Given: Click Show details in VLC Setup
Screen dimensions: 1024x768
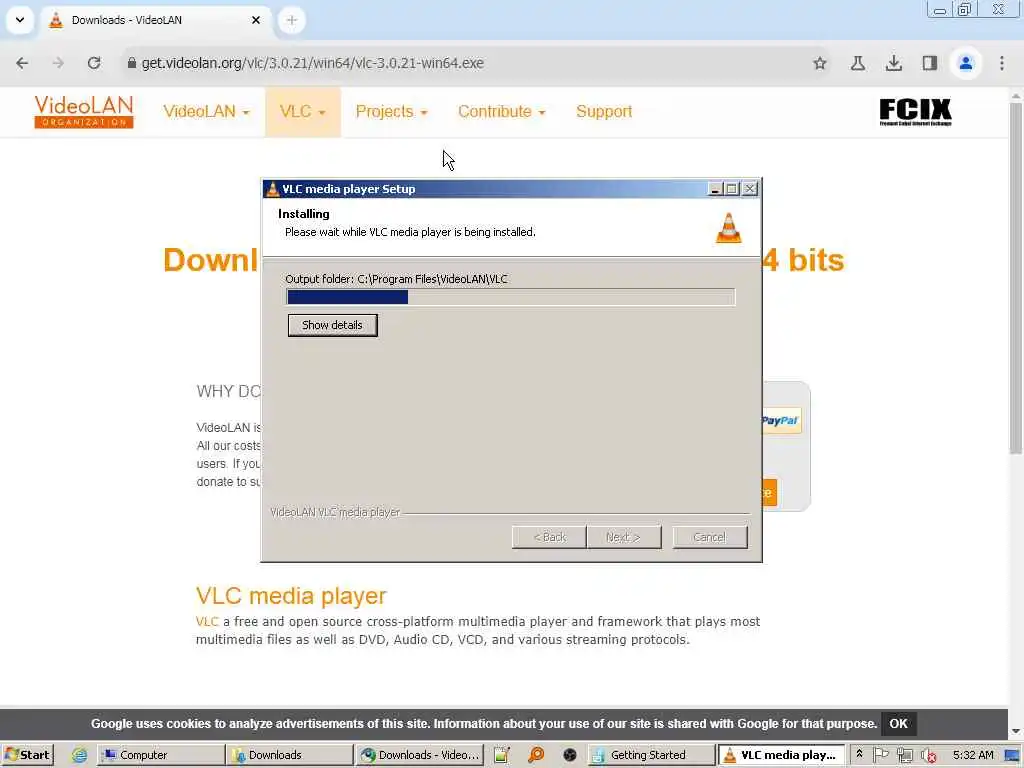Looking at the screenshot, I should (x=332, y=325).
